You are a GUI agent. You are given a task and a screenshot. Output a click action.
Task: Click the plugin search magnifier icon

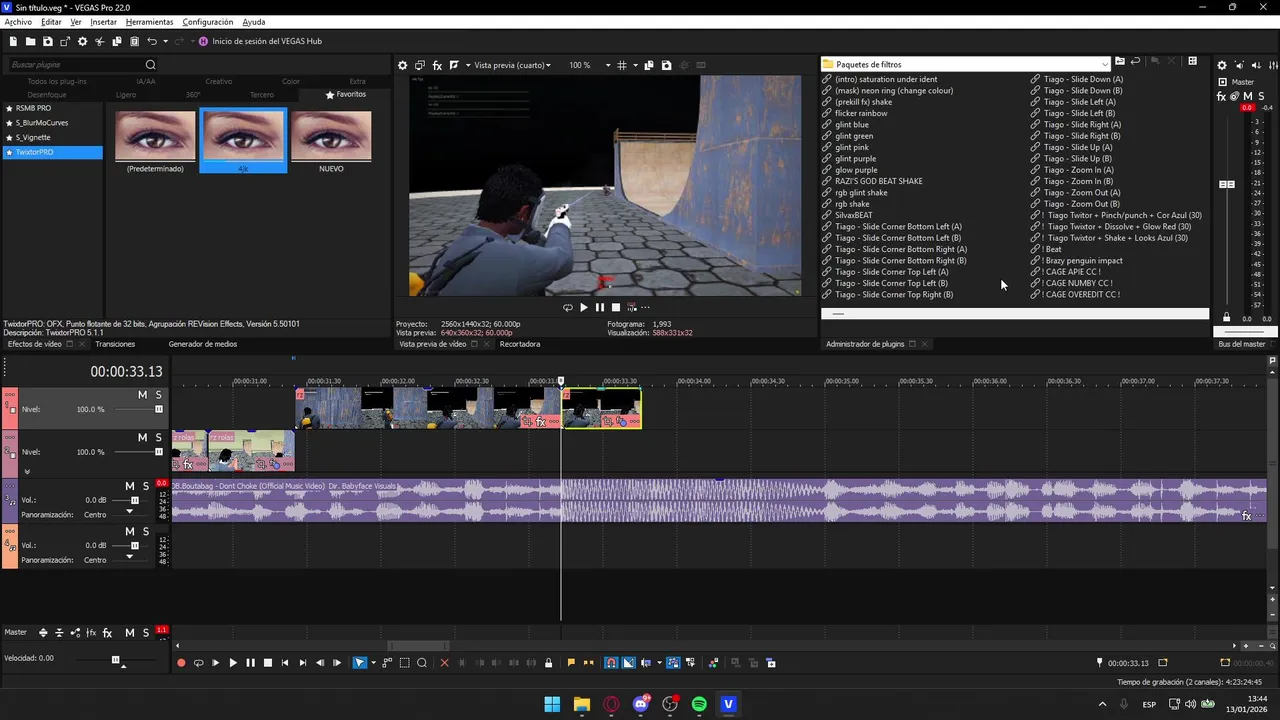pyautogui.click(x=151, y=65)
